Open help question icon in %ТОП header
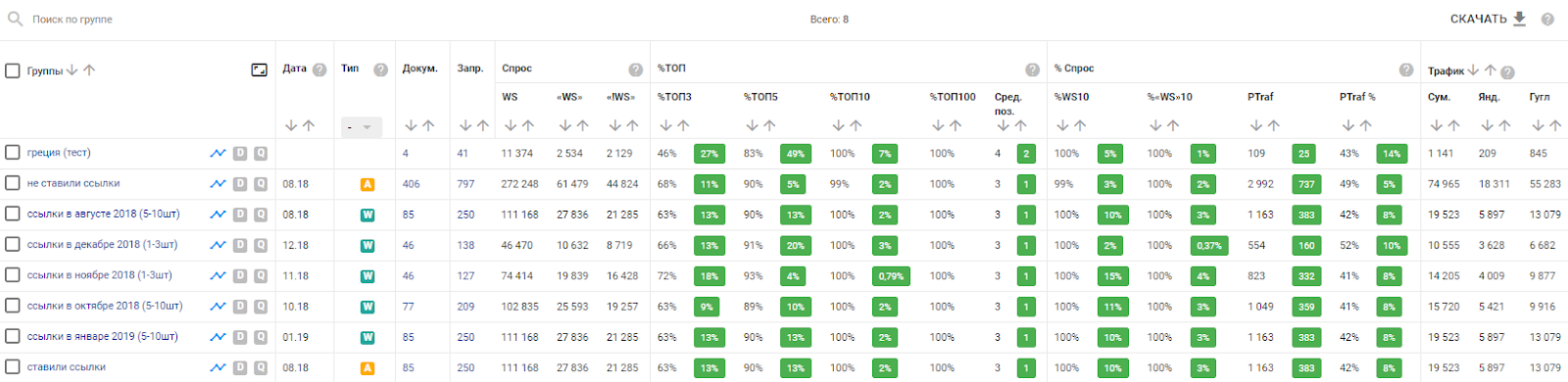The height and width of the screenshot is (382, 1568). click(x=1032, y=70)
